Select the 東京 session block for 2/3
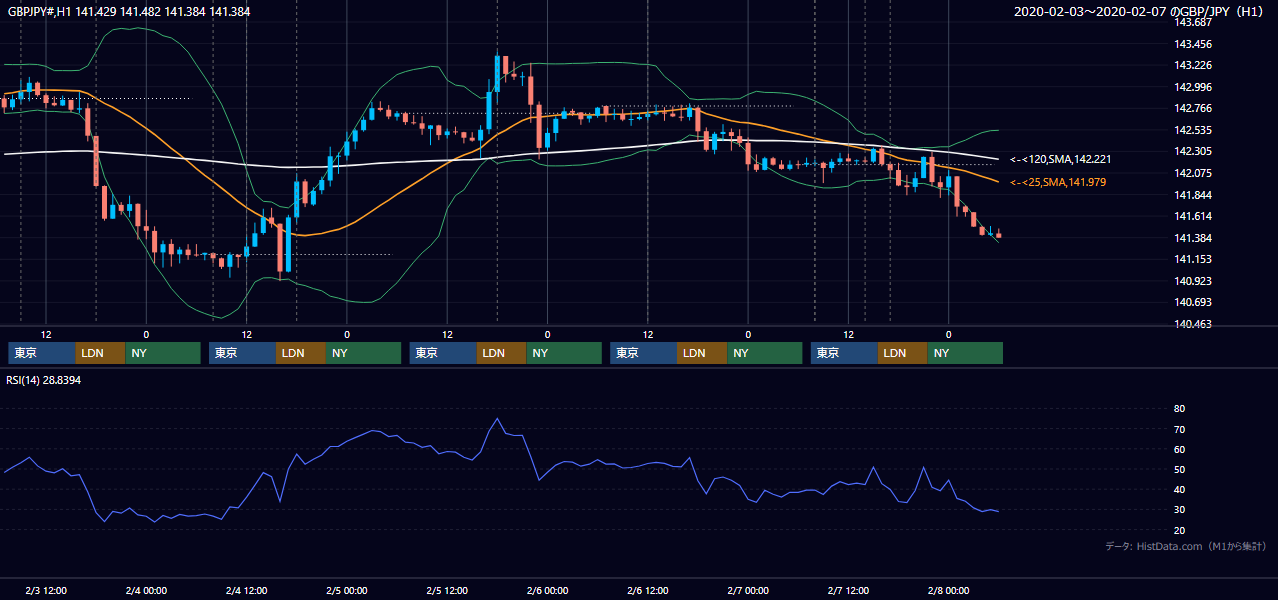 (x=42, y=353)
